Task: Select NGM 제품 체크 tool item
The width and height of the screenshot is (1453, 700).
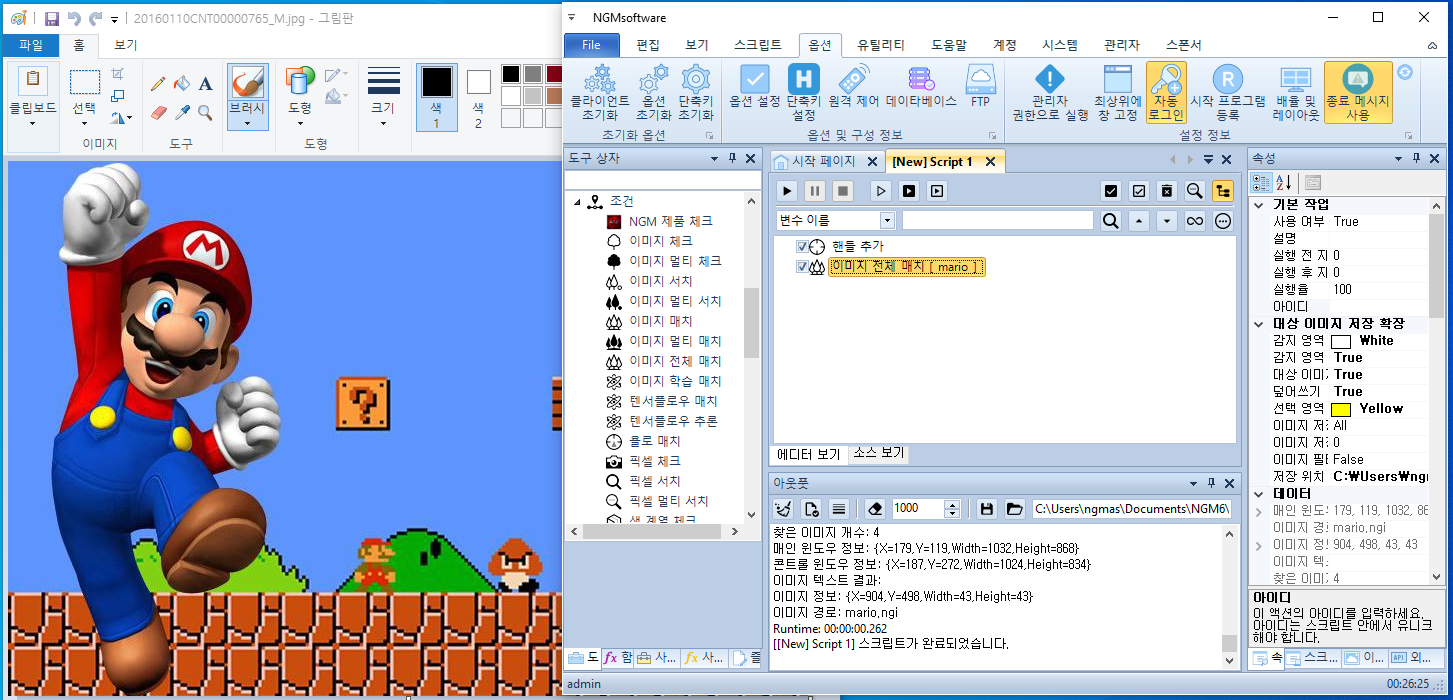Action: (x=670, y=221)
